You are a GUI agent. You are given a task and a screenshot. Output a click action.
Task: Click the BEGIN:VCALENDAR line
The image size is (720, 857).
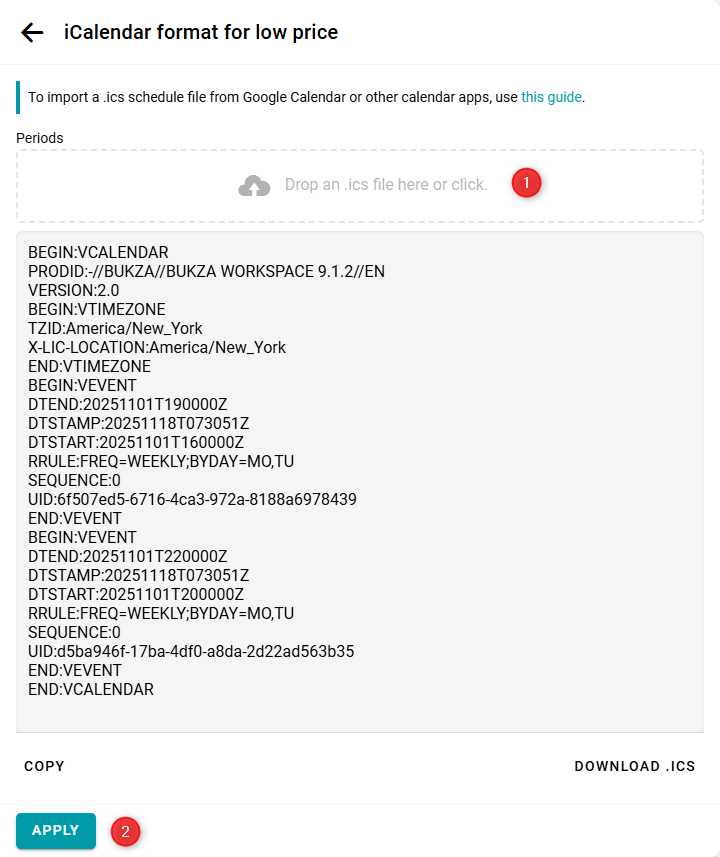98,252
